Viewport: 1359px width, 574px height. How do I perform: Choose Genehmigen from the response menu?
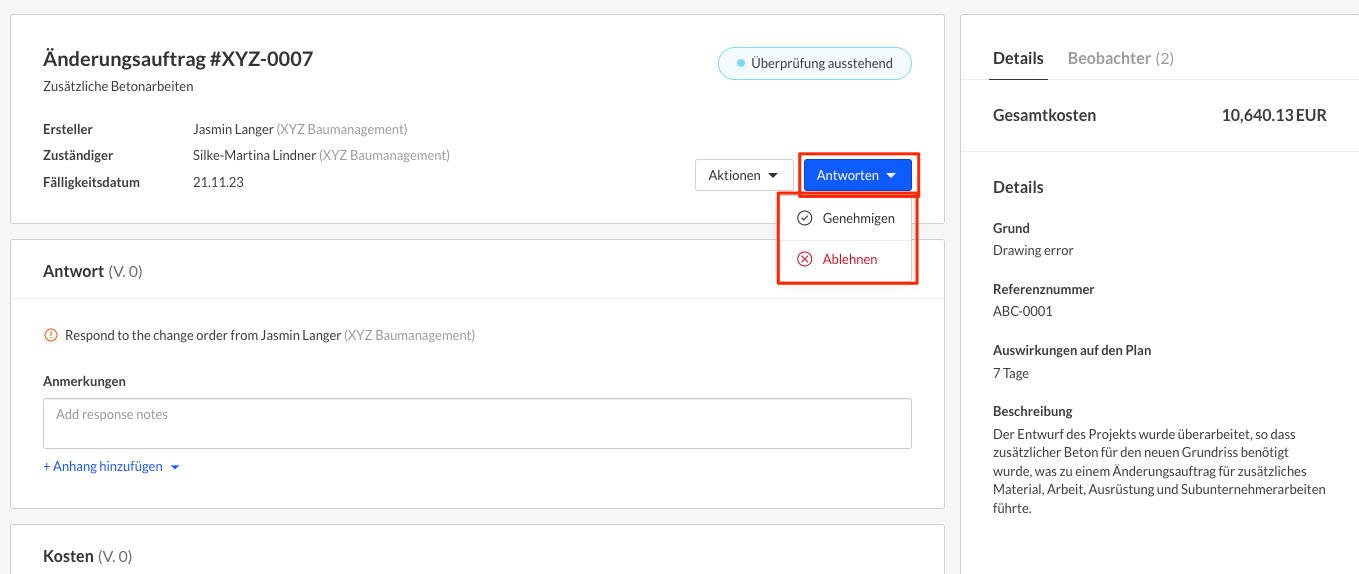[x=858, y=218]
